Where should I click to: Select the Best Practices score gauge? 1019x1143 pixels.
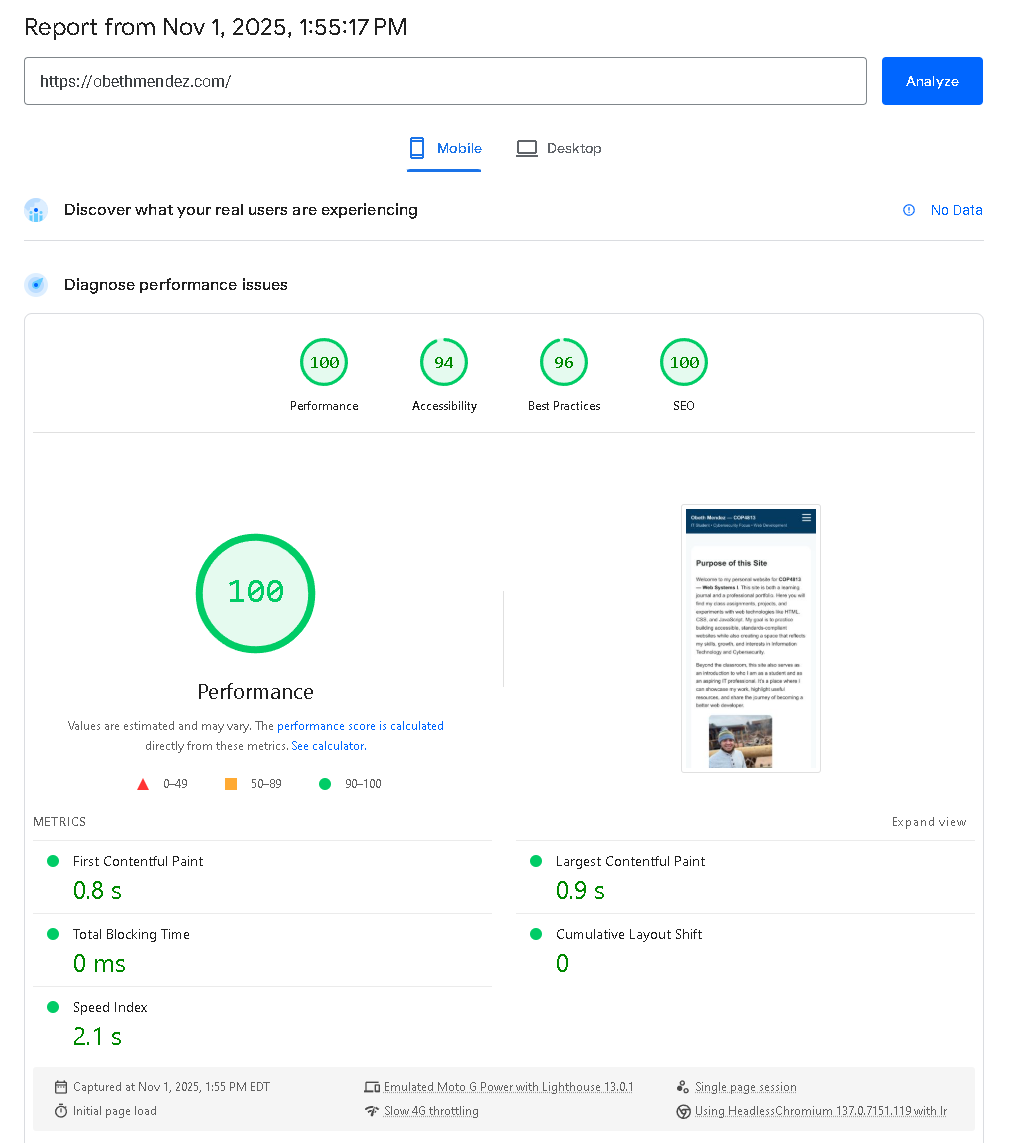(x=564, y=363)
